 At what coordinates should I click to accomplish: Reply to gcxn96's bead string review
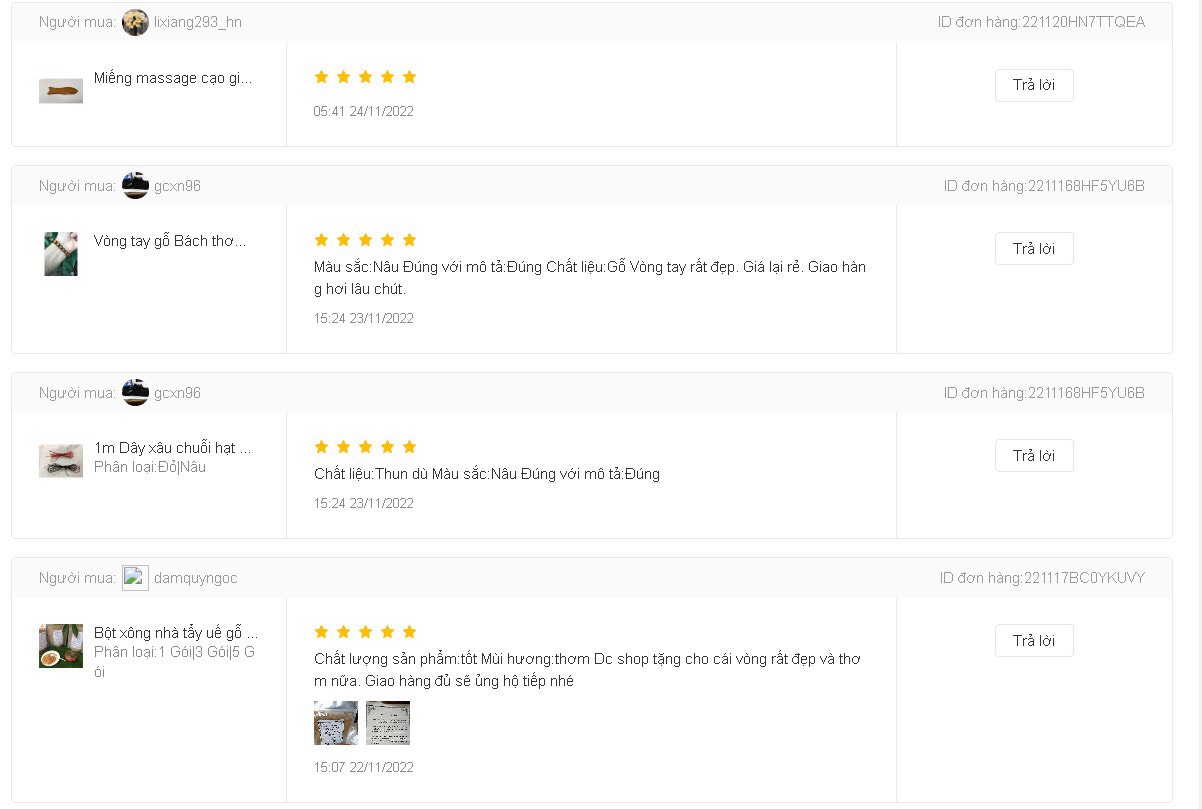[1034, 455]
